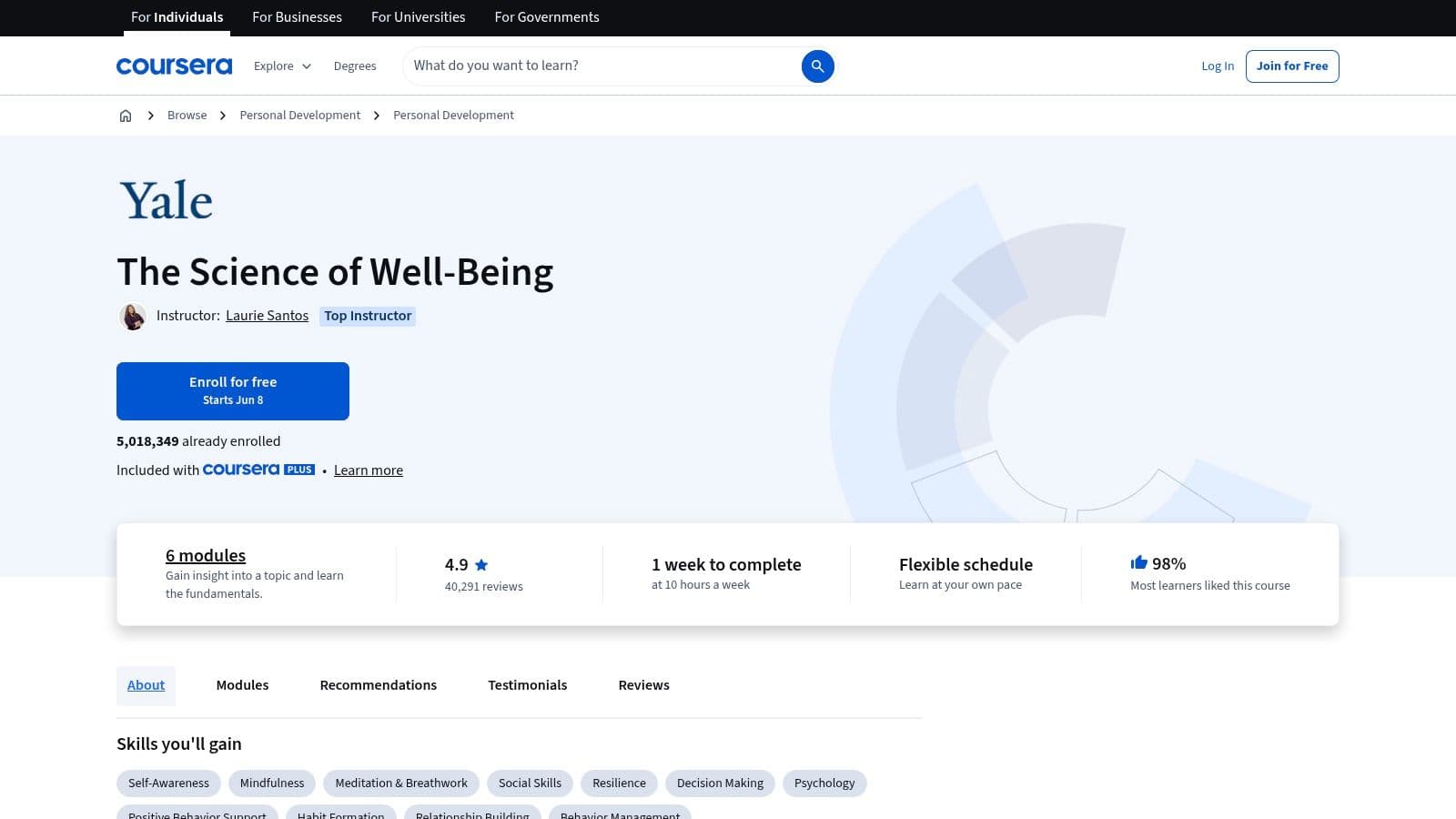This screenshot has height=819, width=1456.
Task: Switch to the About tab
Action: pyautogui.click(x=146, y=685)
